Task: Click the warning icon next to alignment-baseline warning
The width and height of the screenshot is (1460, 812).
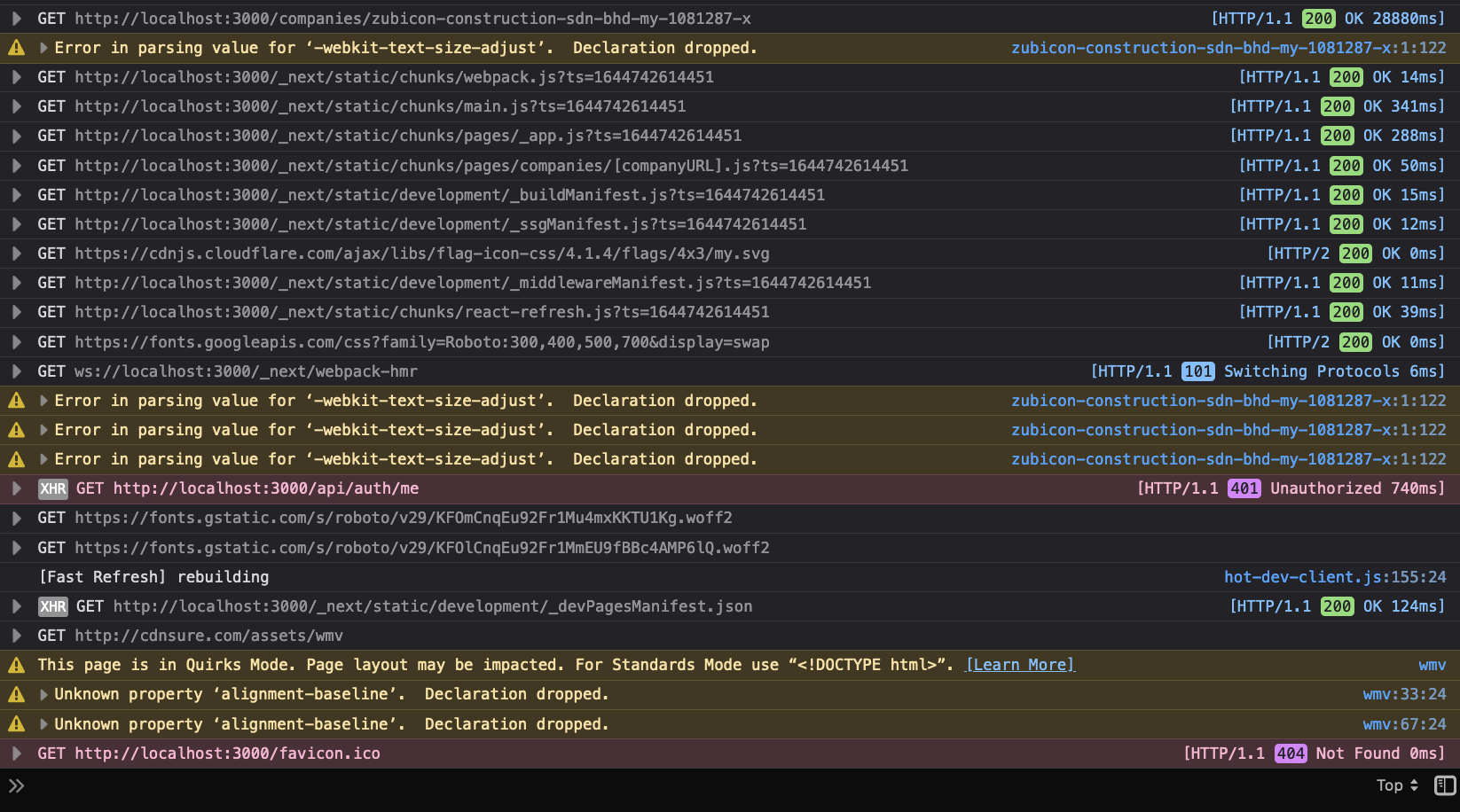Action: 16,693
